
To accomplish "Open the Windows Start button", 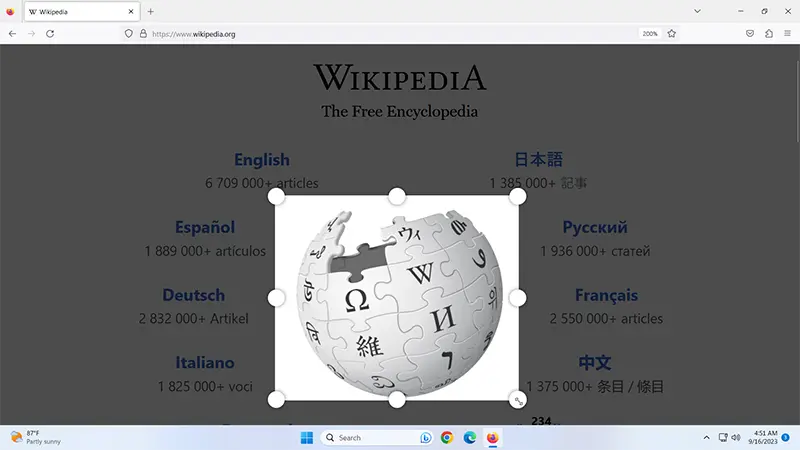I will 307,438.
